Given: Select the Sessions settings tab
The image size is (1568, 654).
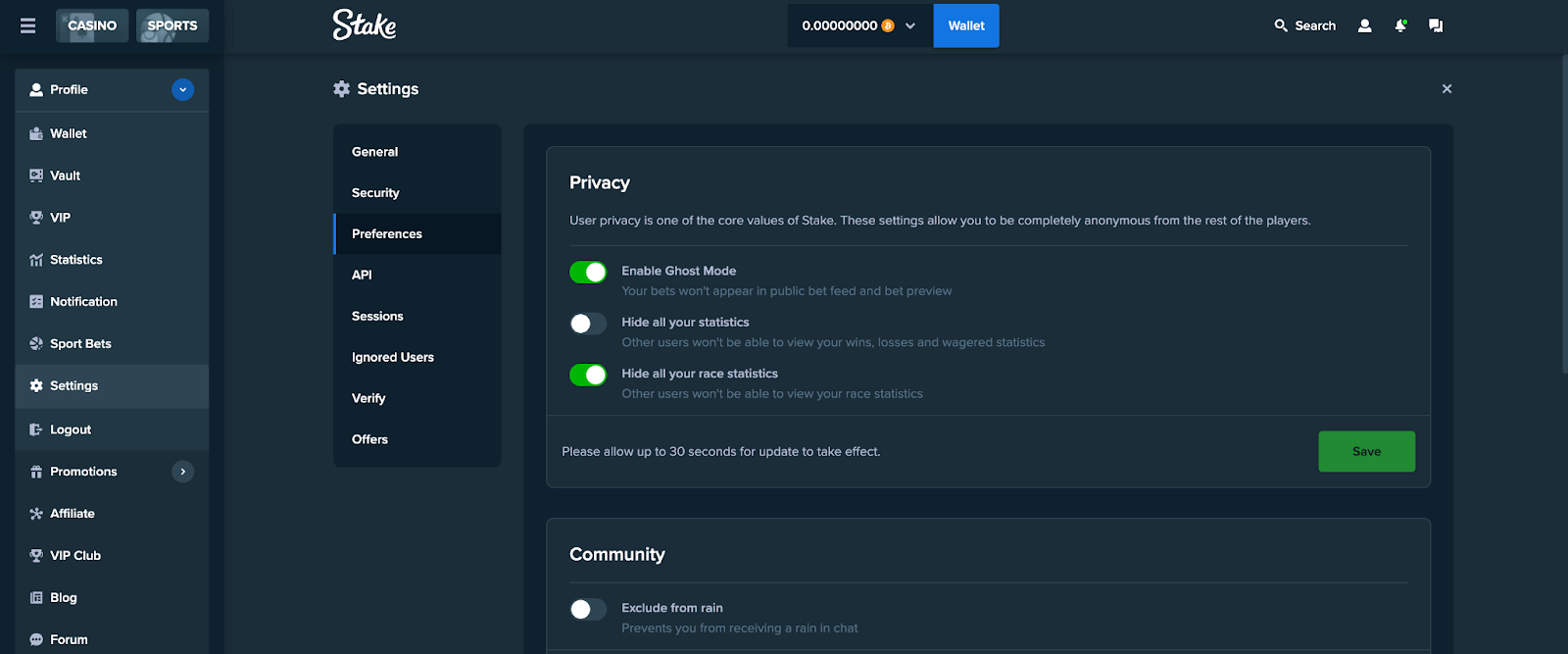Looking at the screenshot, I should tap(377, 317).
